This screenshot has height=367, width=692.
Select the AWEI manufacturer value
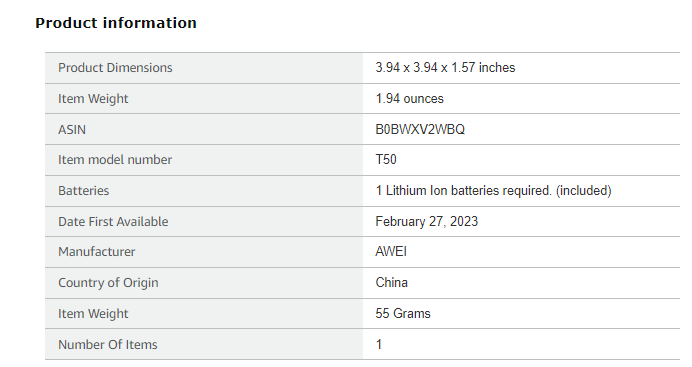point(391,251)
